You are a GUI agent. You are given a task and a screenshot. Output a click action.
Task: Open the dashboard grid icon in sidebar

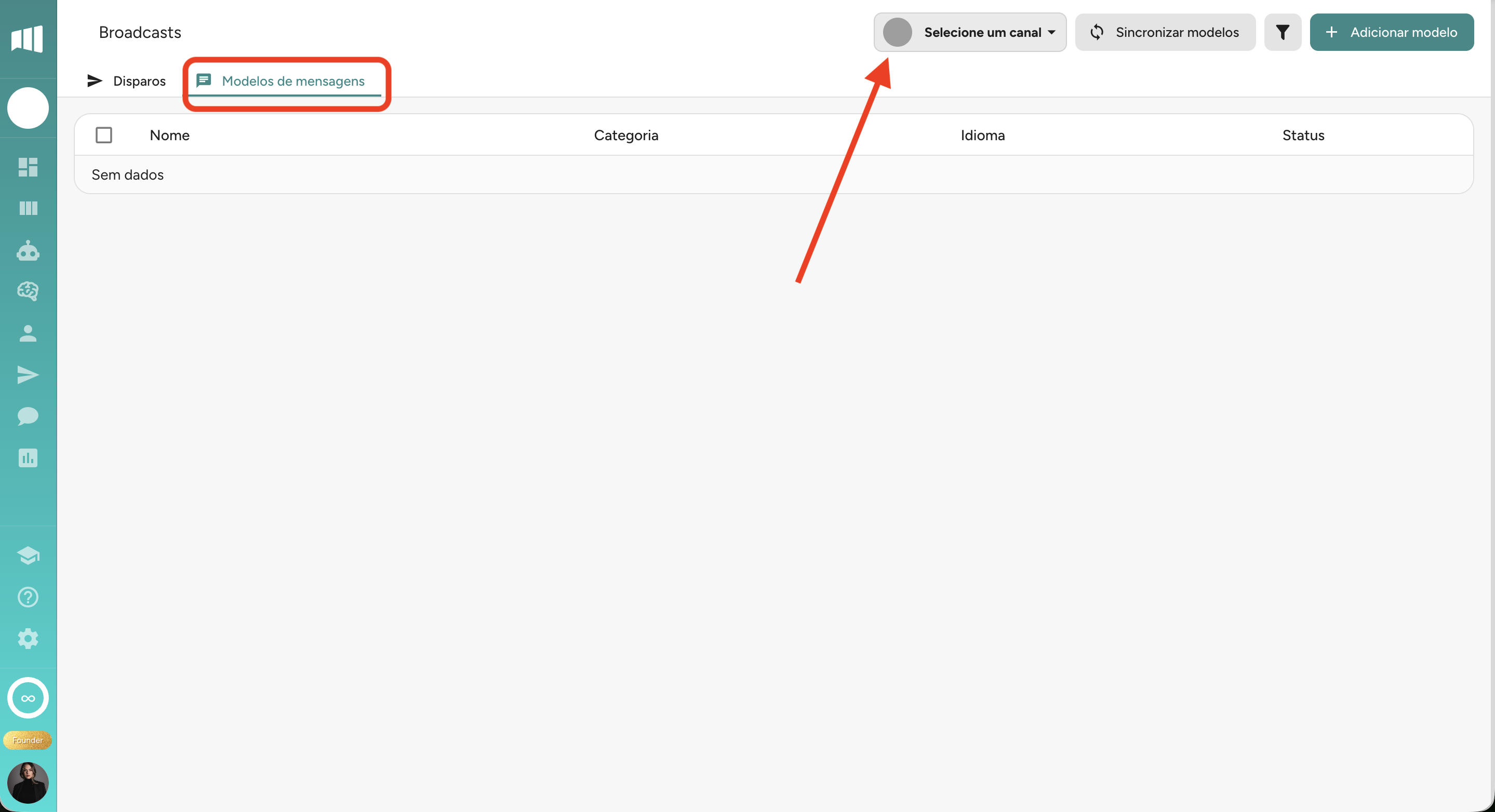(28, 167)
